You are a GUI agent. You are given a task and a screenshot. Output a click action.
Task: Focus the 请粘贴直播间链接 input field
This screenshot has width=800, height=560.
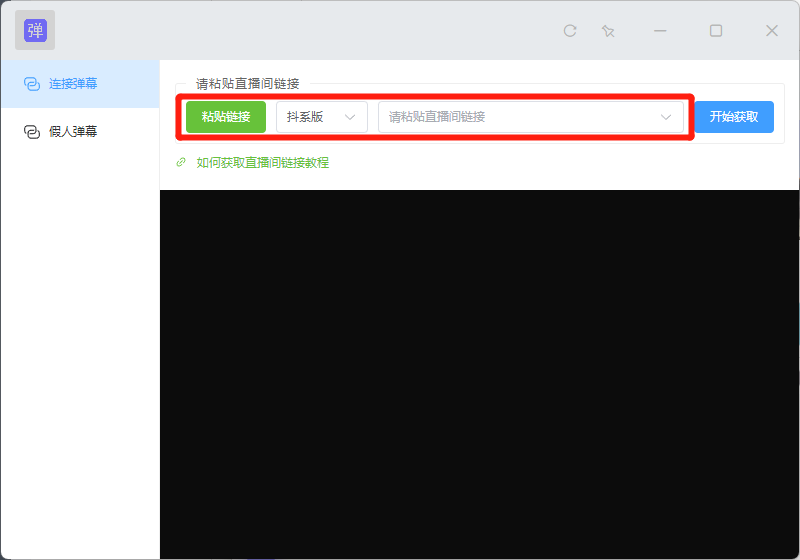pyautogui.click(x=515, y=117)
